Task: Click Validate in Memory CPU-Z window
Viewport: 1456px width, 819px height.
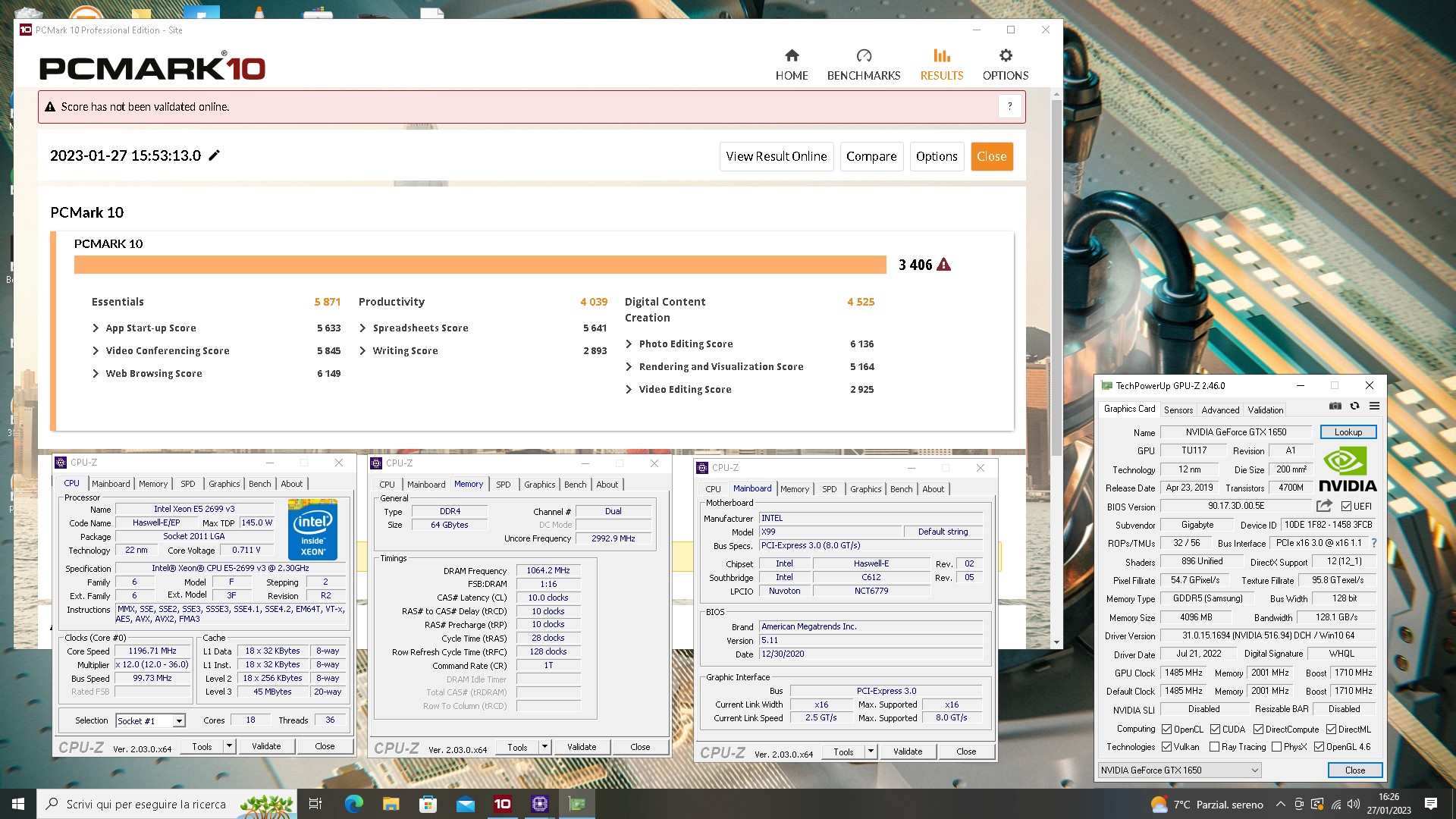Action: pyautogui.click(x=582, y=747)
